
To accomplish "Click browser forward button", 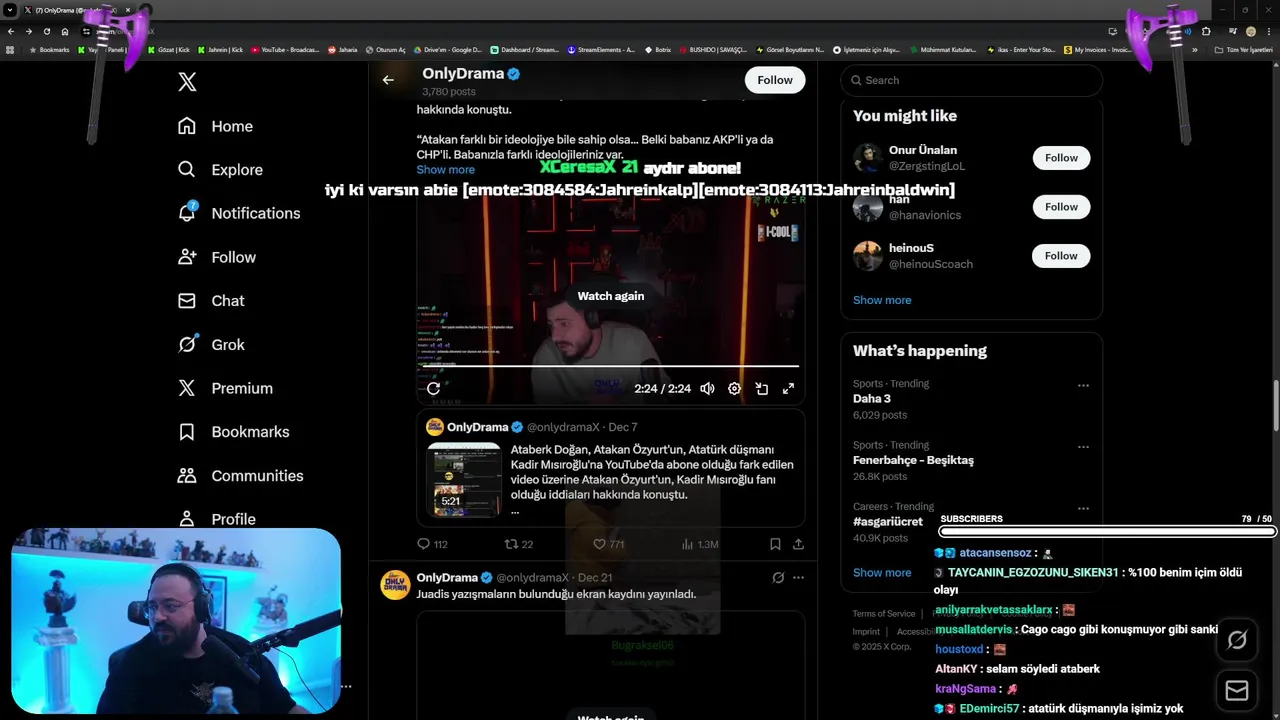I will (28, 31).
